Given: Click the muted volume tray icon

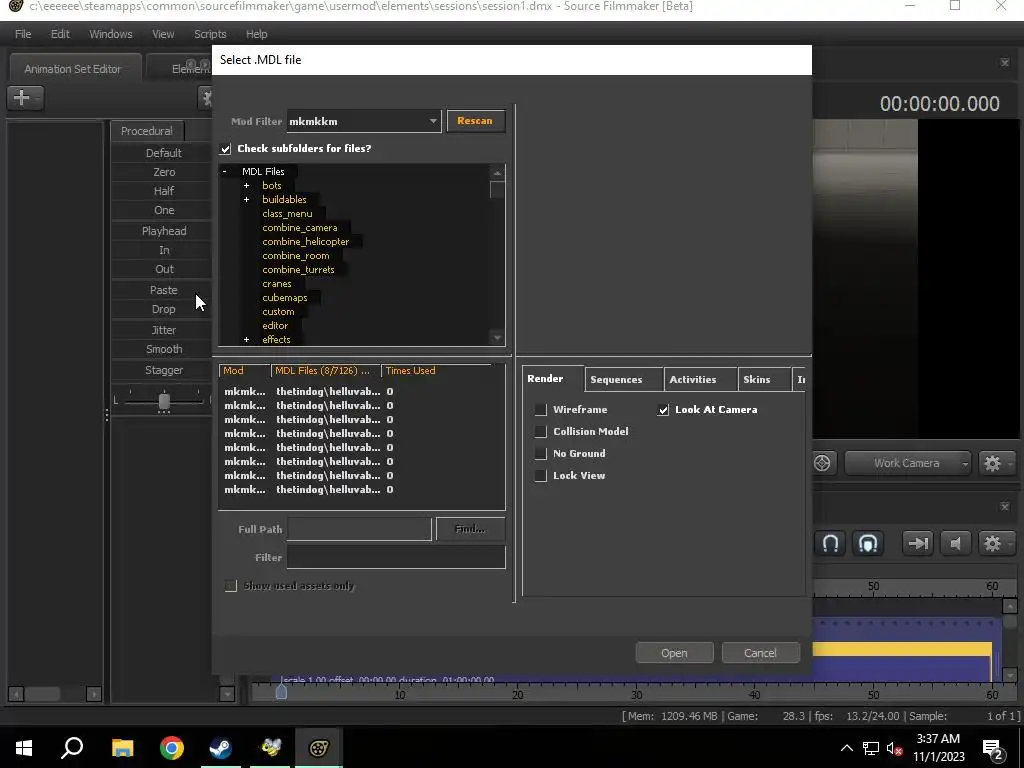Looking at the screenshot, I should pyautogui.click(x=895, y=748).
